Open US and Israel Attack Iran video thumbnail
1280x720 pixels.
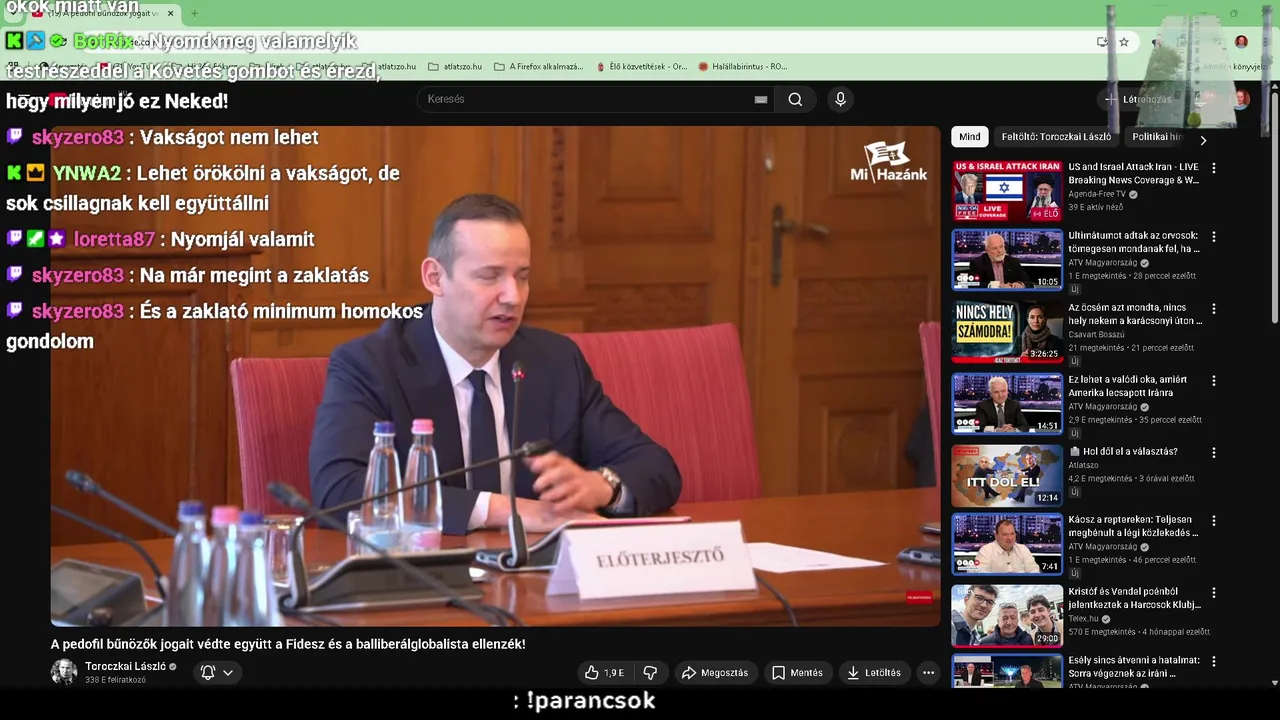(1007, 191)
